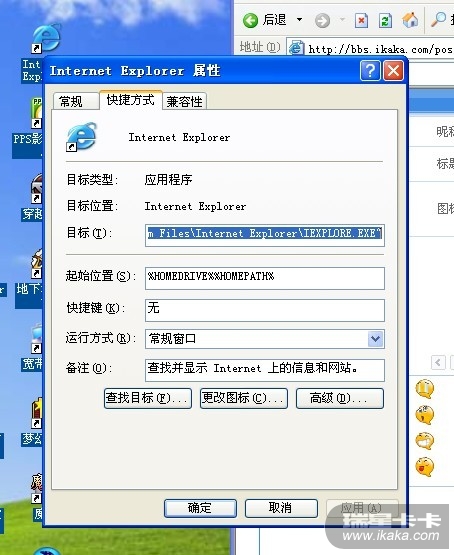This screenshot has width=454, height=555.
Task: Click the 高级 button
Action: click(x=340, y=398)
